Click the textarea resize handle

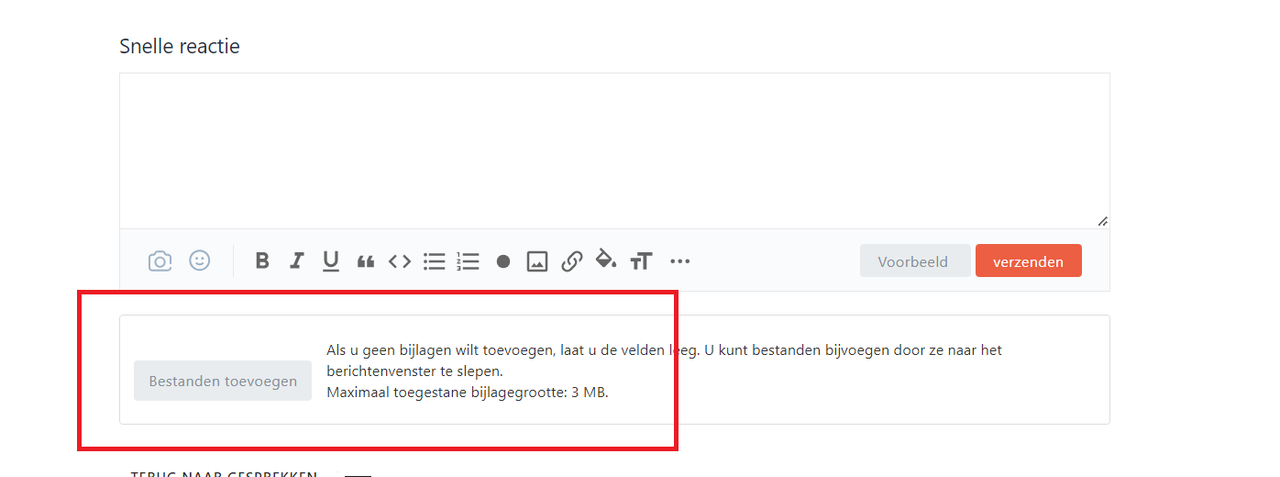(1102, 221)
